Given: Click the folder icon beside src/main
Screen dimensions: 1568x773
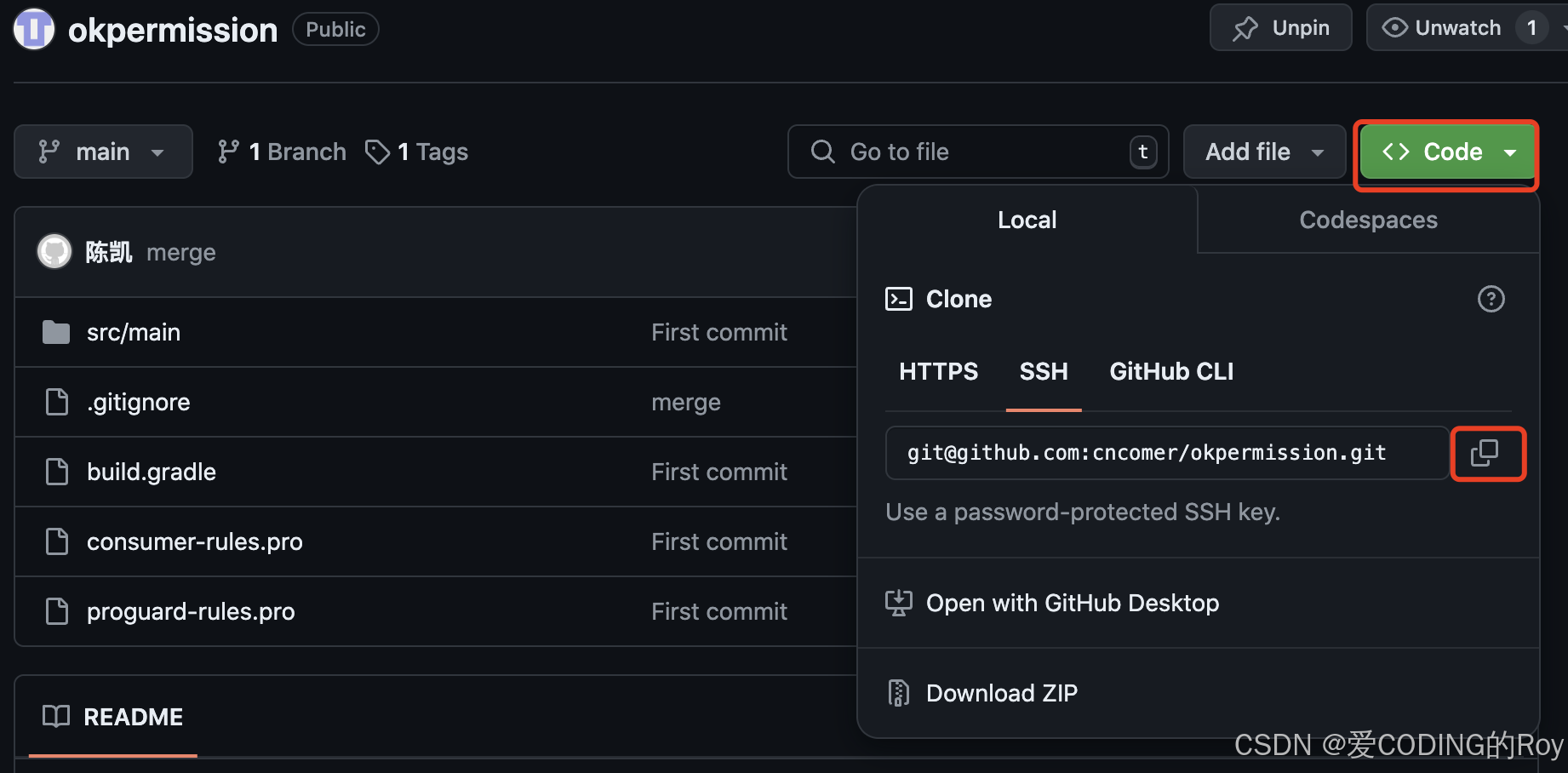Looking at the screenshot, I should pyautogui.click(x=56, y=332).
